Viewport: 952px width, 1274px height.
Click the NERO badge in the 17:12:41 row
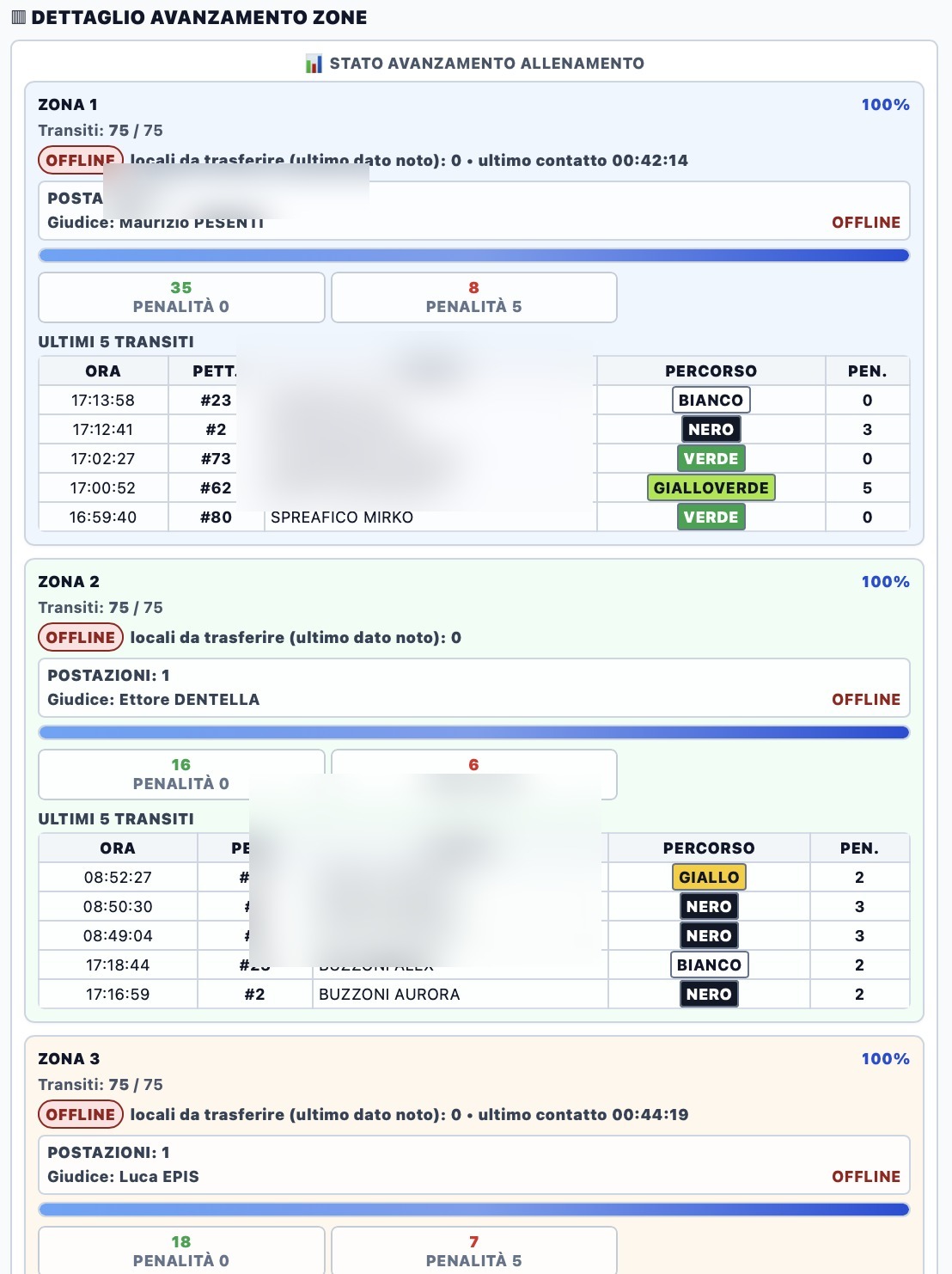pyautogui.click(x=711, y=429)
